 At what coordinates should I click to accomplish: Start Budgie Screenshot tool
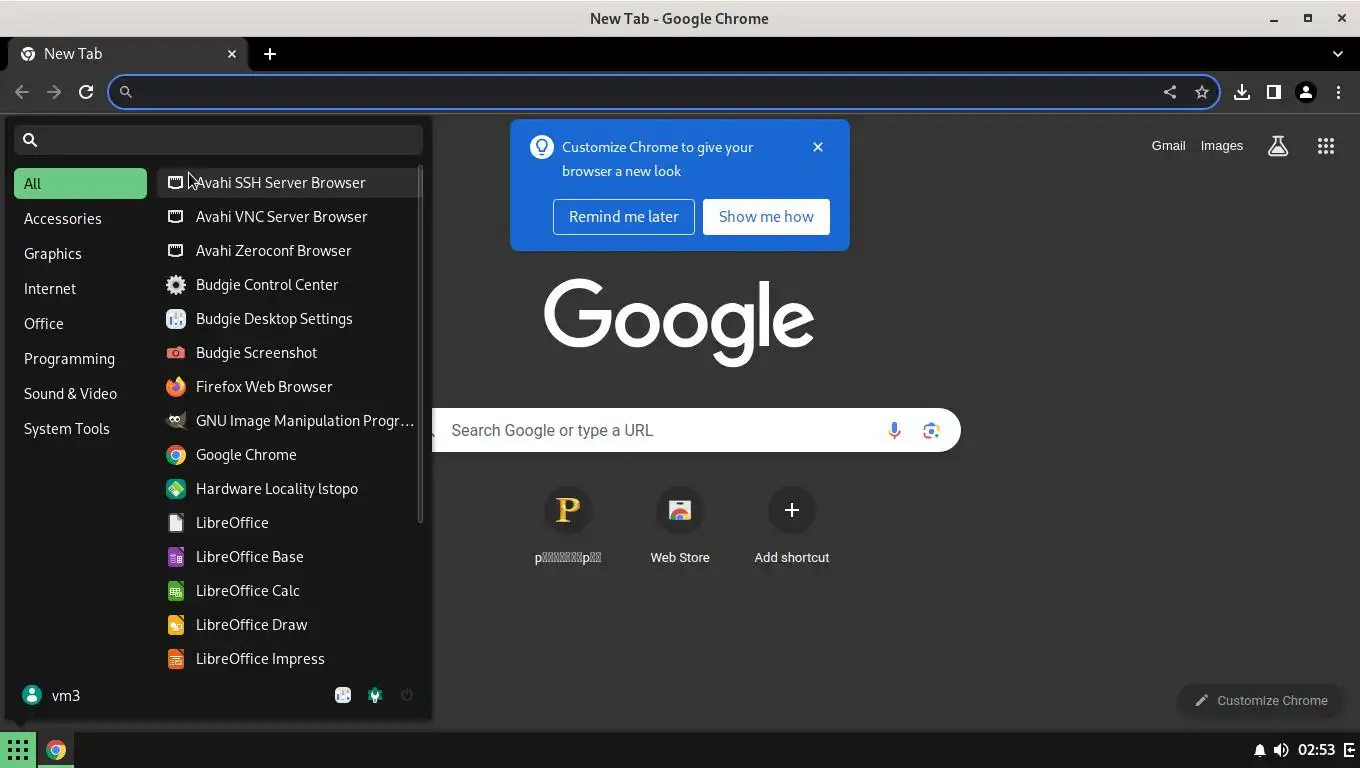(288, 352)
